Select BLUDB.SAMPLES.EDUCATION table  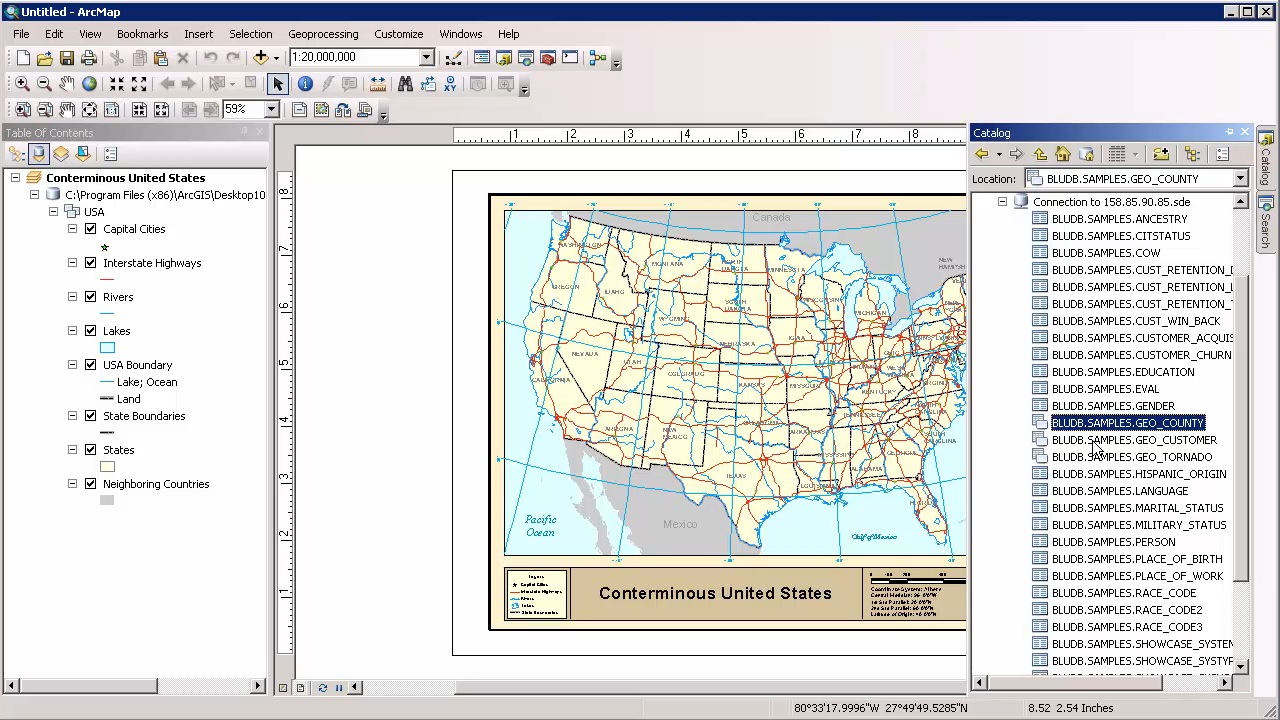pos(1123,372)
